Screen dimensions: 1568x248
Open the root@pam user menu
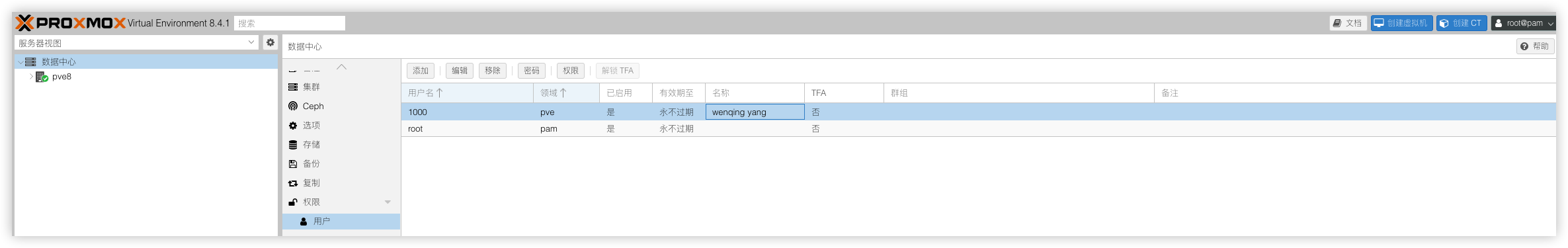click(x=1522, y=23)
